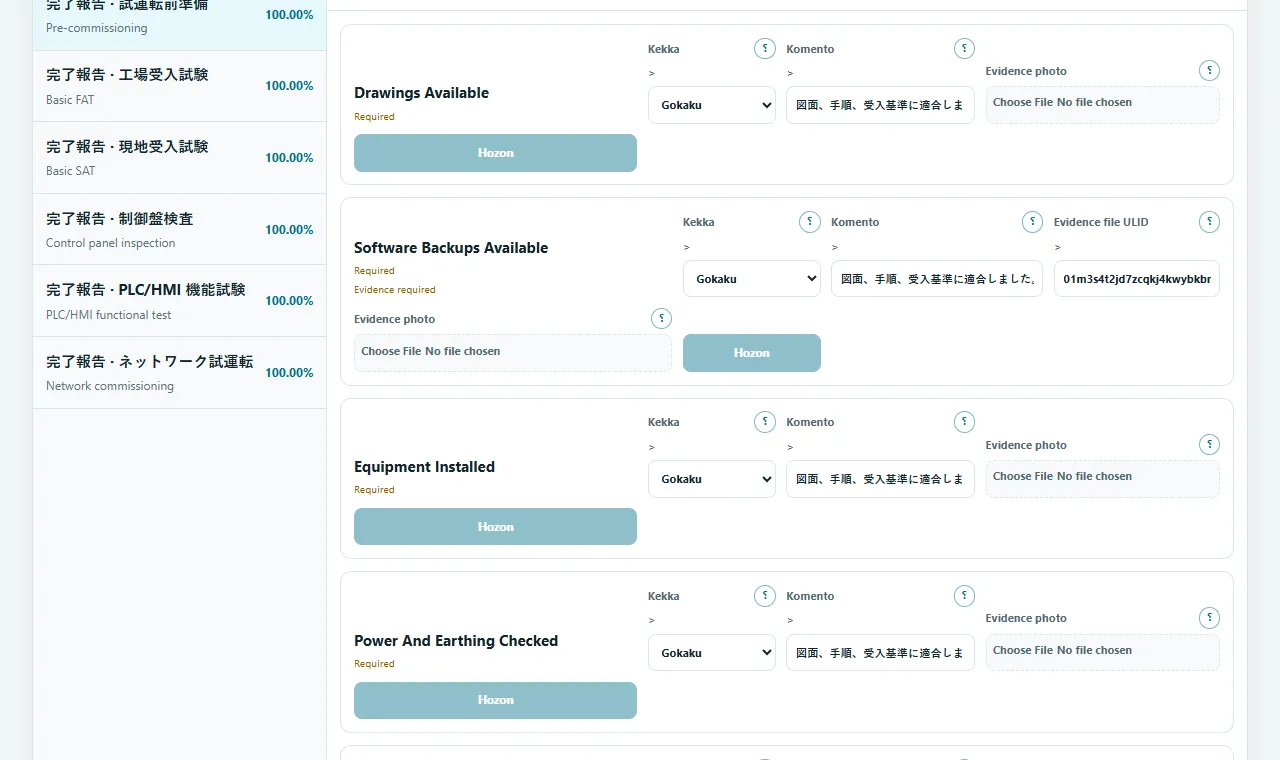Click Komento field for Power And Earthing Checked

[x=880, y=653]
